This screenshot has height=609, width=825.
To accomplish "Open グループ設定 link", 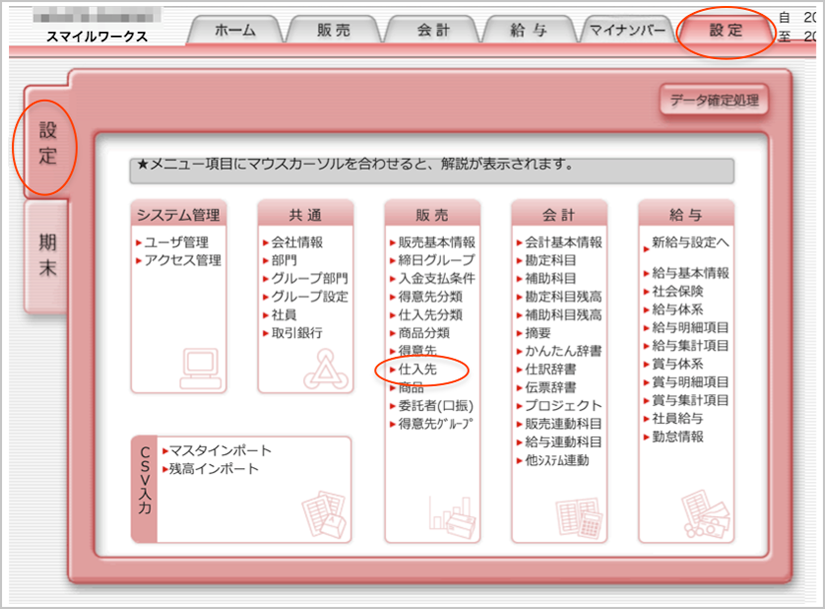I will [310, 297].
